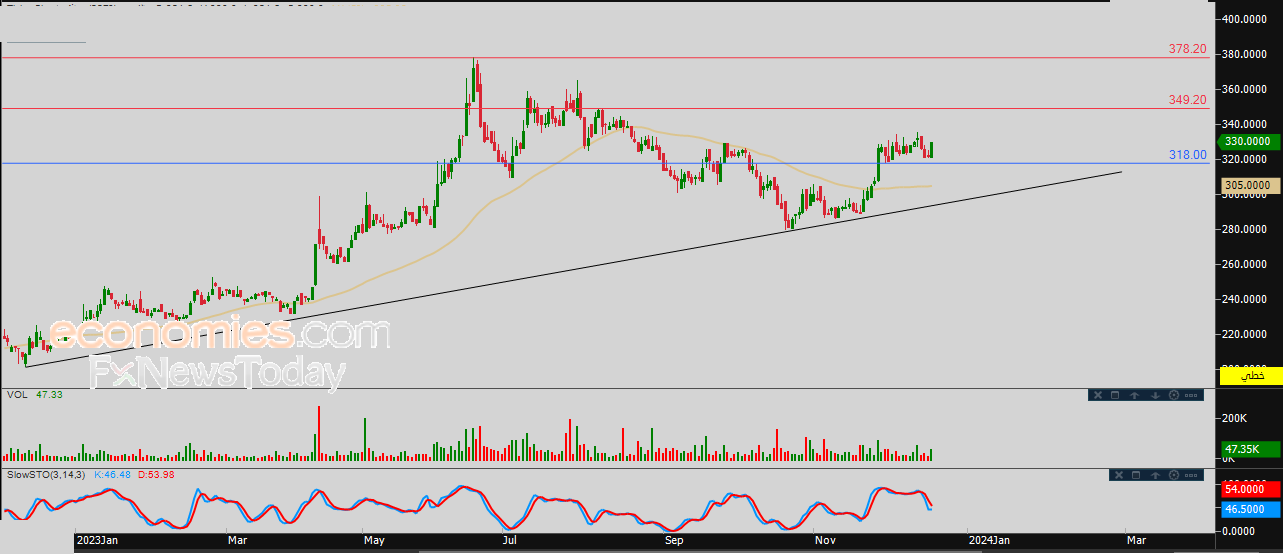The width and height of the screenshot is (1283, 554).
Task: Click the 2023Jan date label
Action: click(x=98, y=540)
